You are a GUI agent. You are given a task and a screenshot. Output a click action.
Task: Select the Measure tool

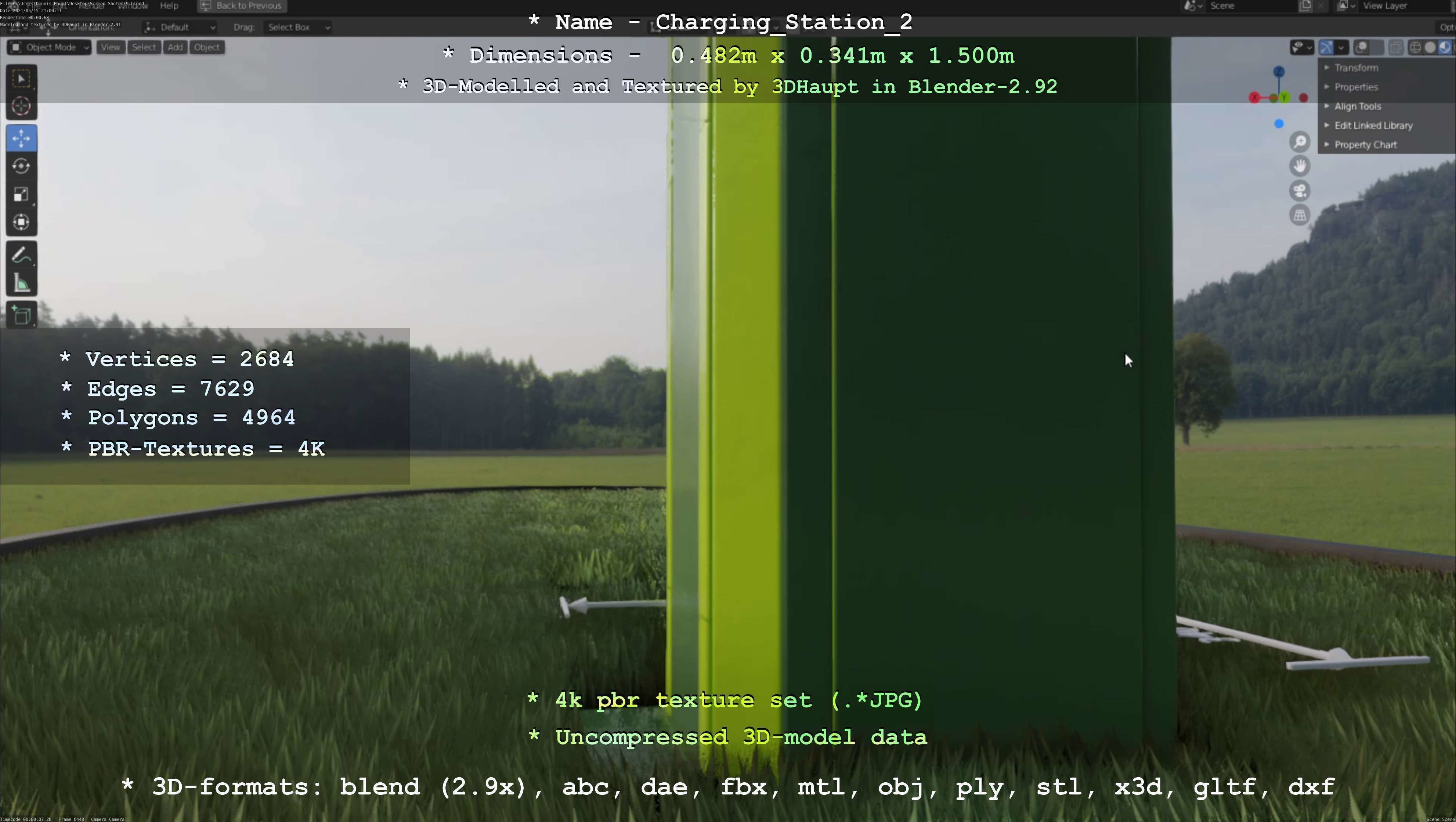coord(21,283)
